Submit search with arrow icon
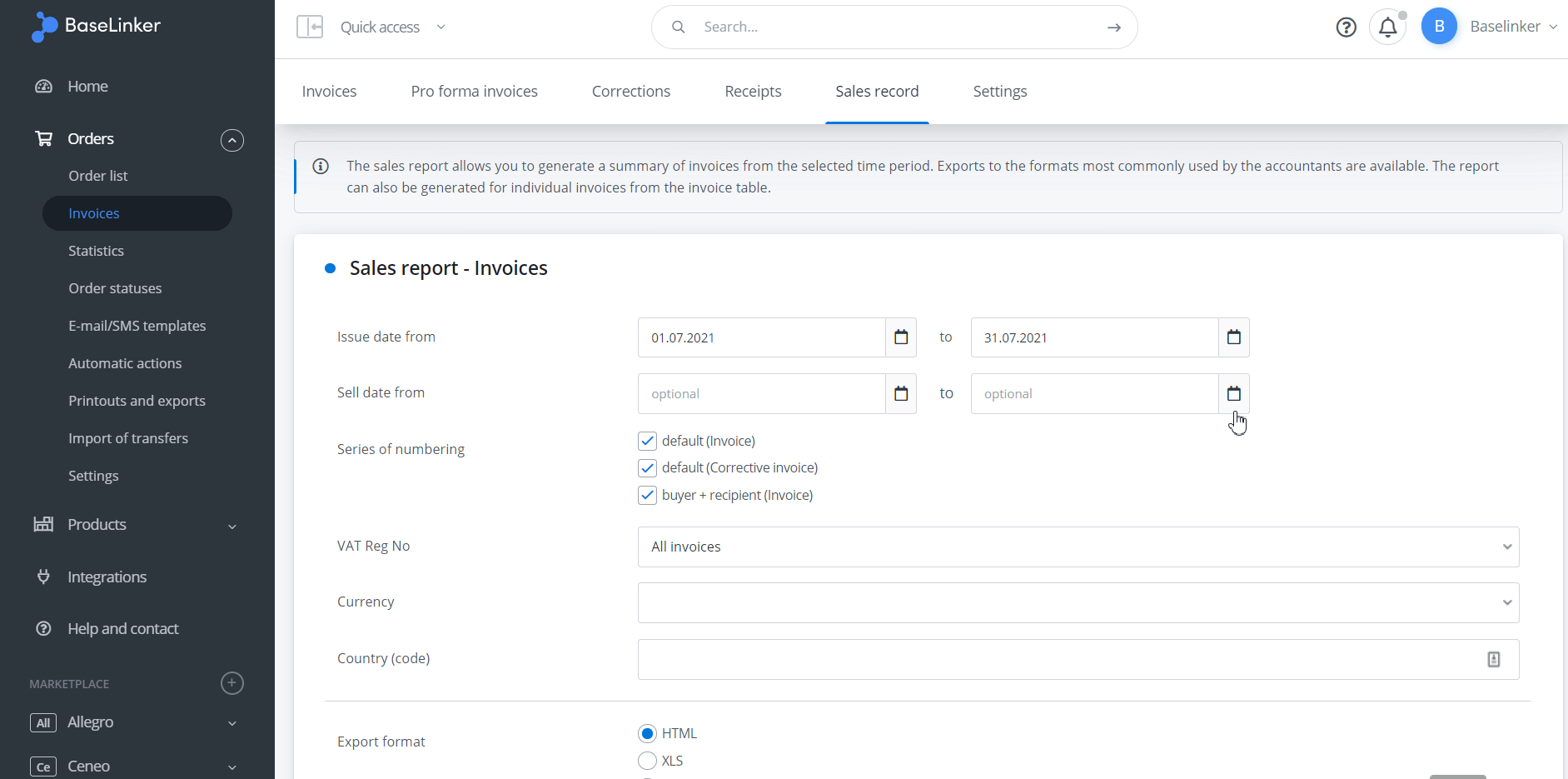1568x779 pixels. tap(1114, 27)
